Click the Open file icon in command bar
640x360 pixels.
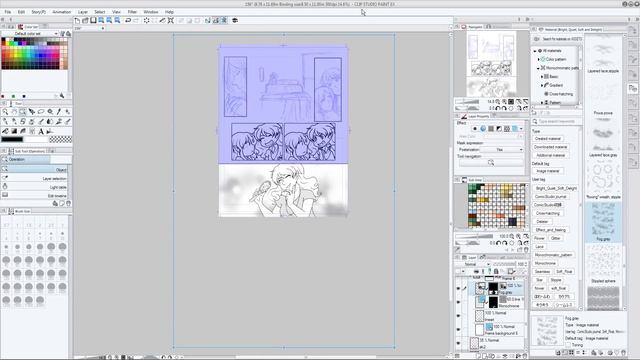point(85,20)
